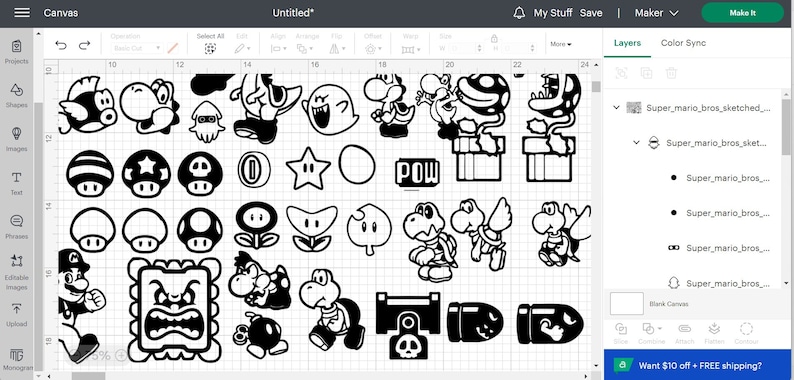Open the Images panel icon

click(16, 139)
